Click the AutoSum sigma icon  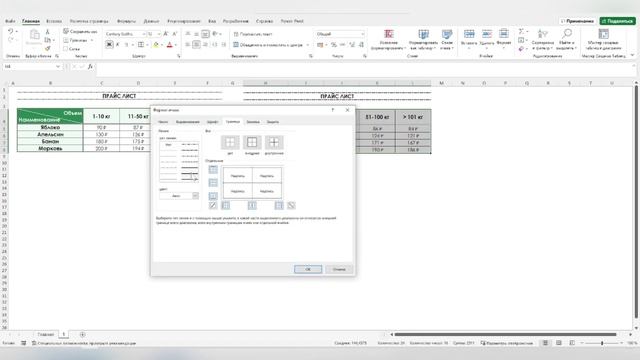pyautogui.click(x=521, y=31)
